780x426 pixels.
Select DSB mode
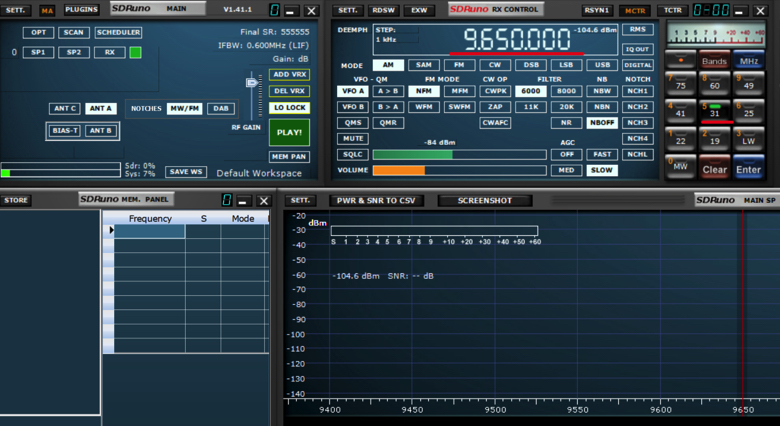[531, 65]
